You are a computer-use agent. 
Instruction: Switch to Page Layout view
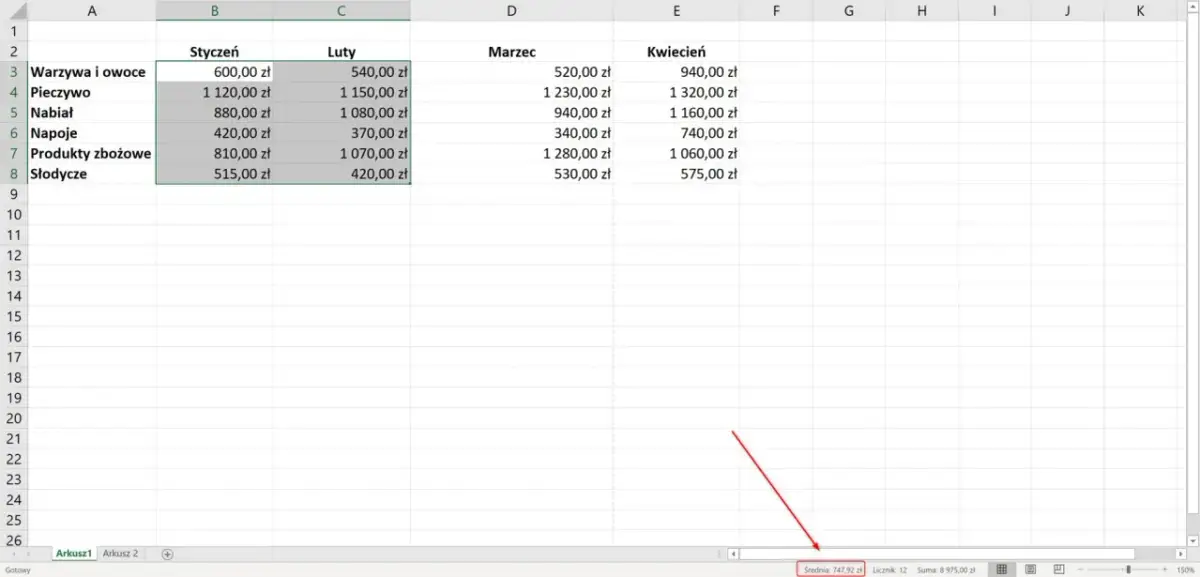point(1030,569)
